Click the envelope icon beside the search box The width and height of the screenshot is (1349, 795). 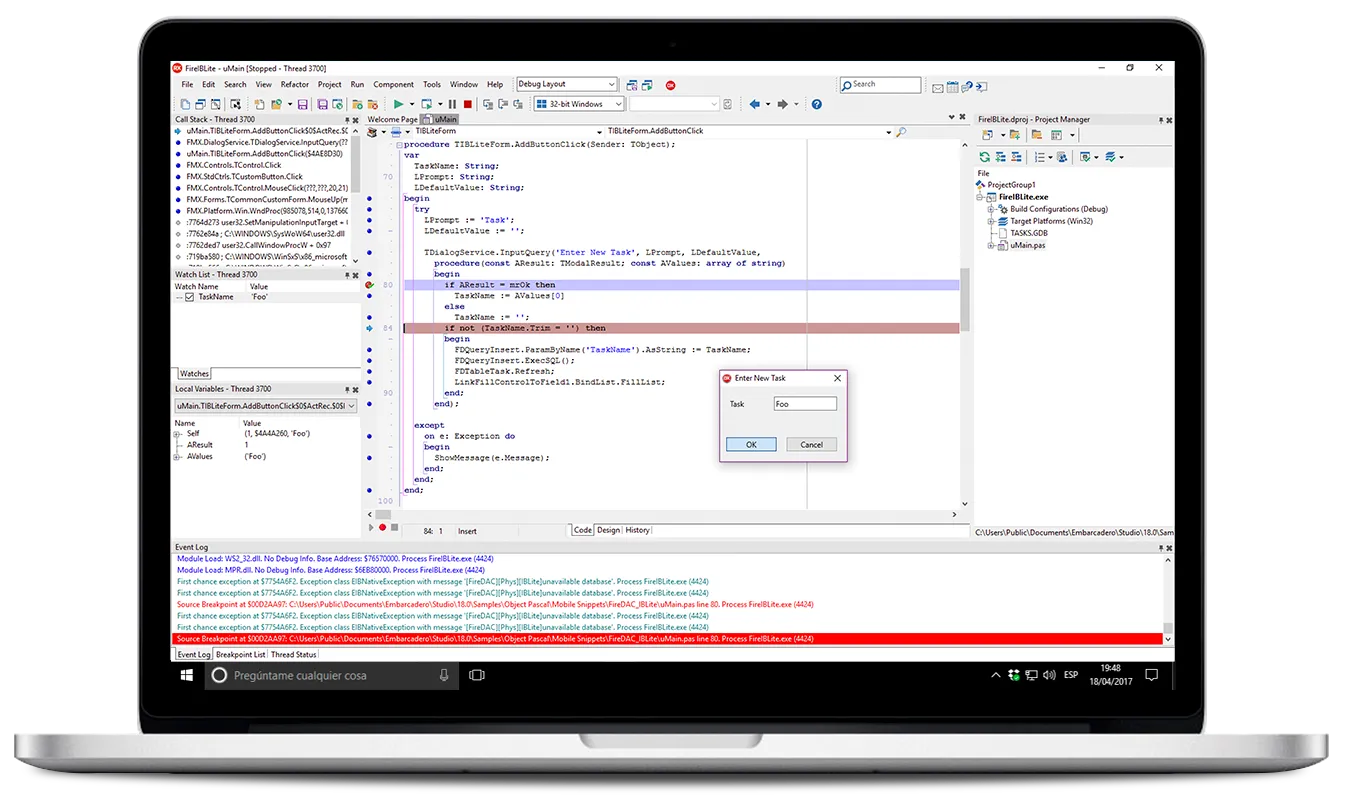pos(938,88)
